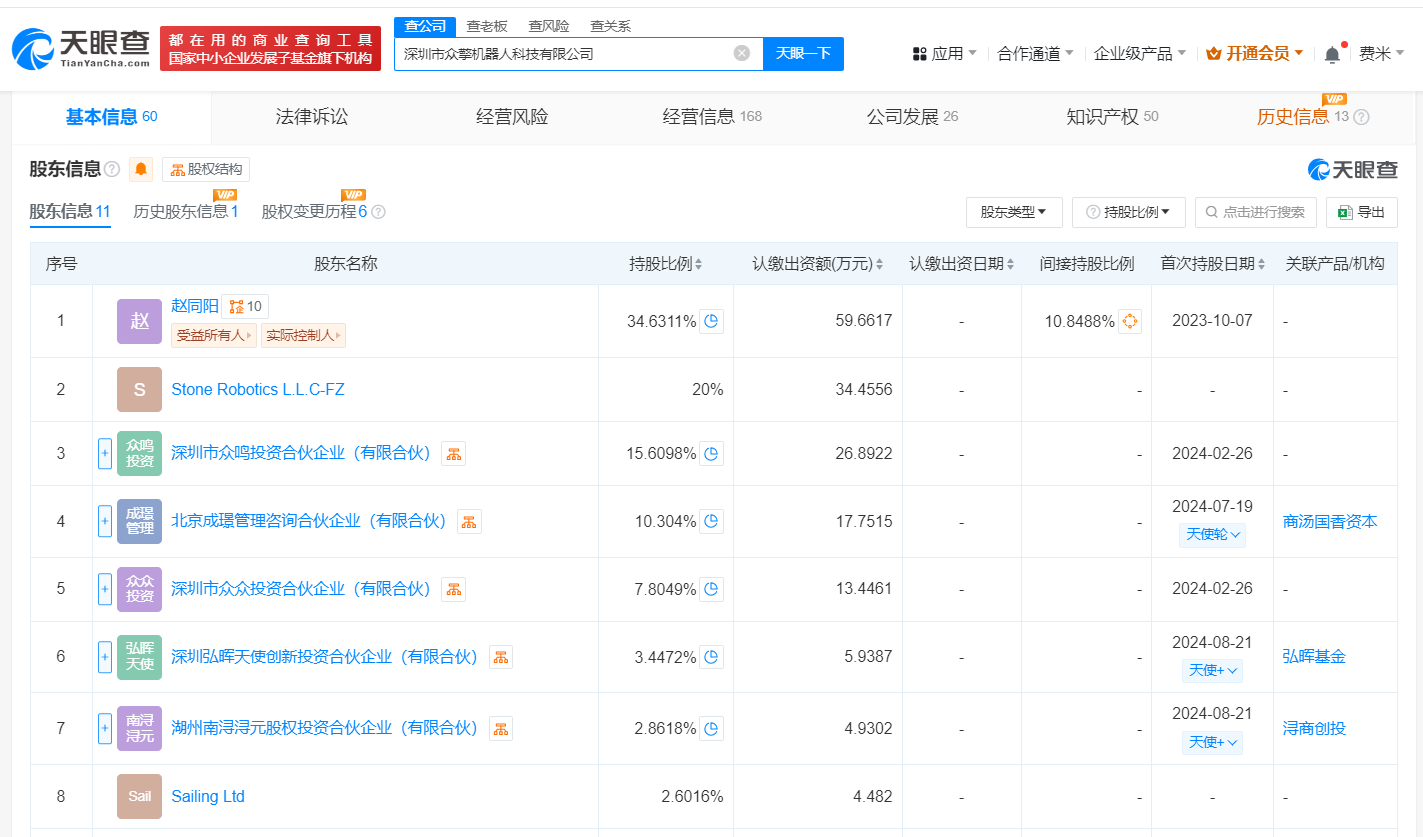Open the 持股比例 filter dropdown

coord(1128,212)
